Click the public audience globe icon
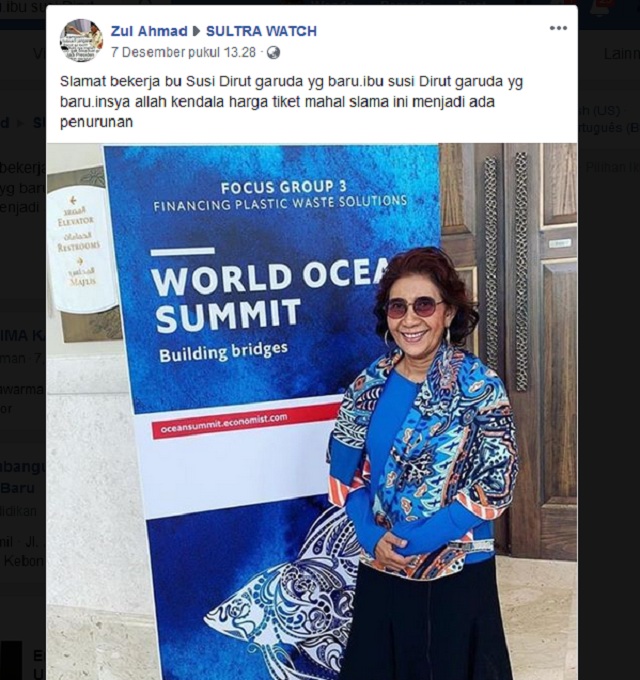 [x=273, y=53]
